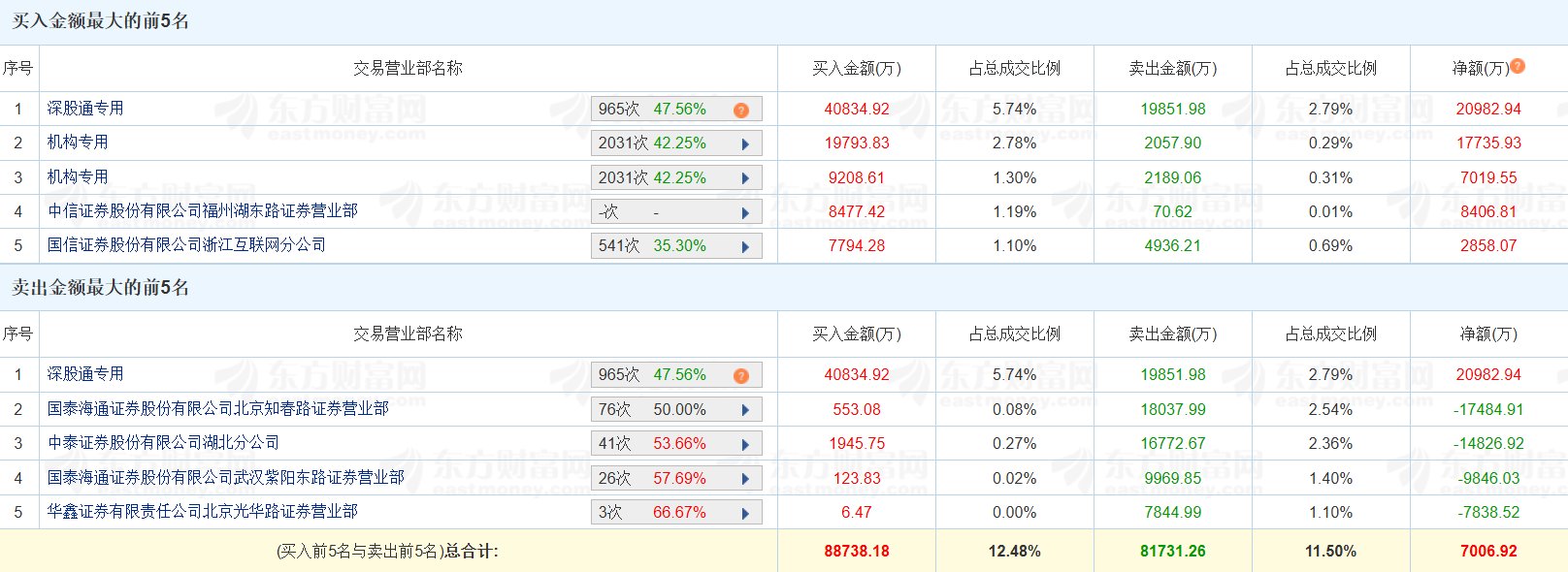Expand the arrow in the buy table's rank 2 机构专用 row
Image resolution: width=1568 pixels, height=572 pixels.
click(x=745, y=143)
